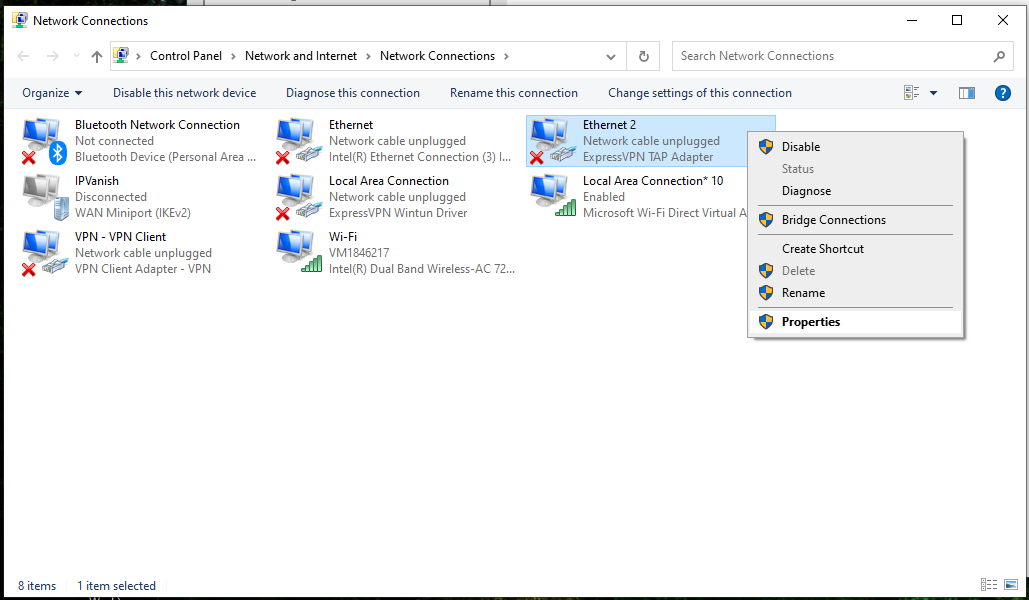
Task: Select the IPVanish connection icon
Action: 45,196
